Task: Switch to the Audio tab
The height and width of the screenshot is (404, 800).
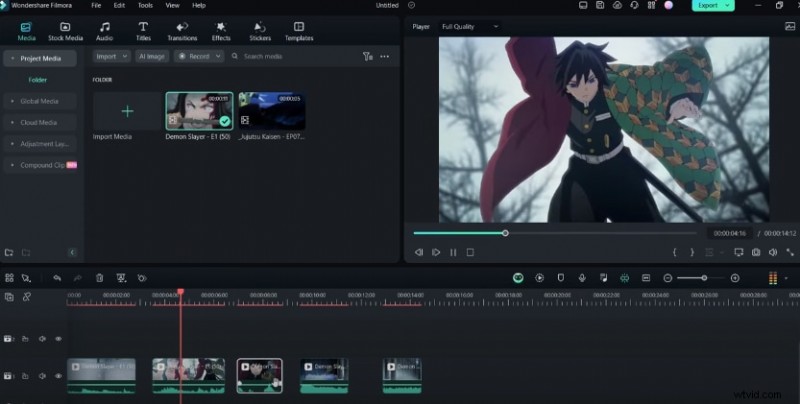Action: pyautogui.click(x=105, y=31)
